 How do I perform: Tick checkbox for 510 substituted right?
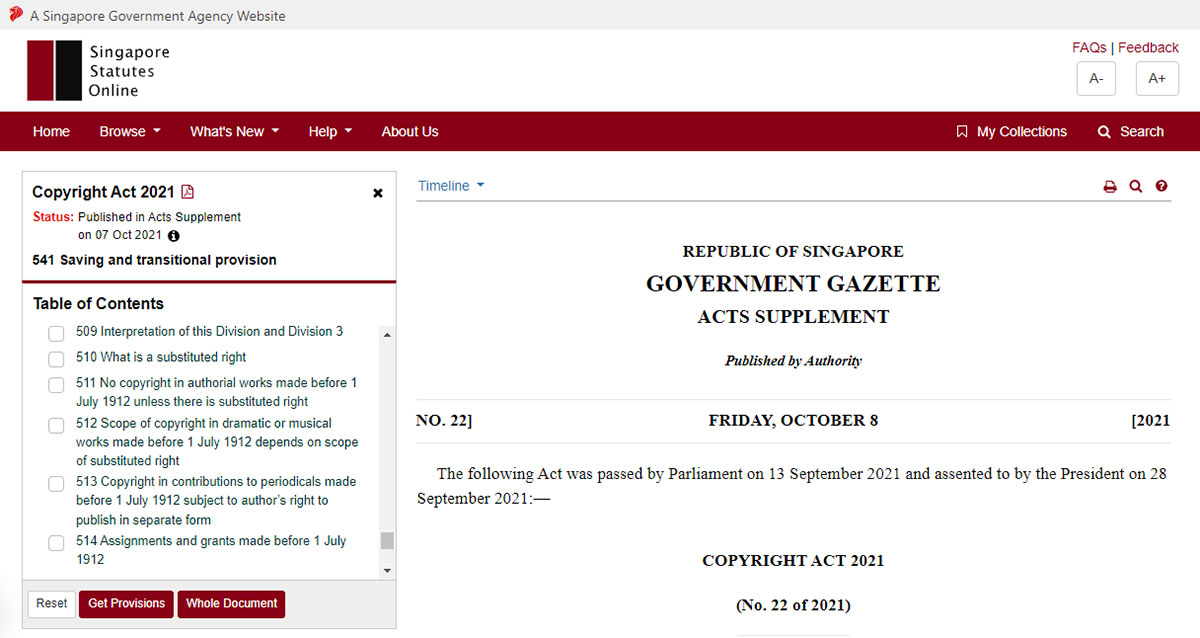57,359
